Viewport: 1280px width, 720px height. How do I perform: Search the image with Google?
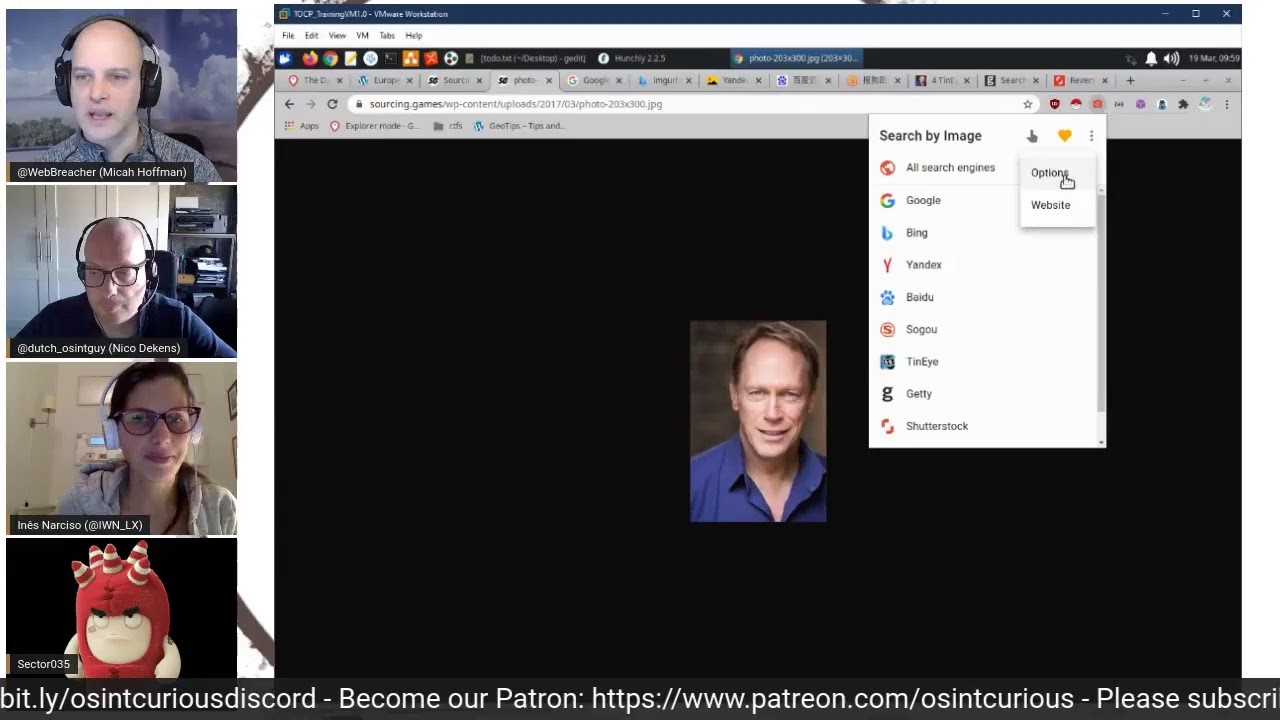click(x=984, y=200)
